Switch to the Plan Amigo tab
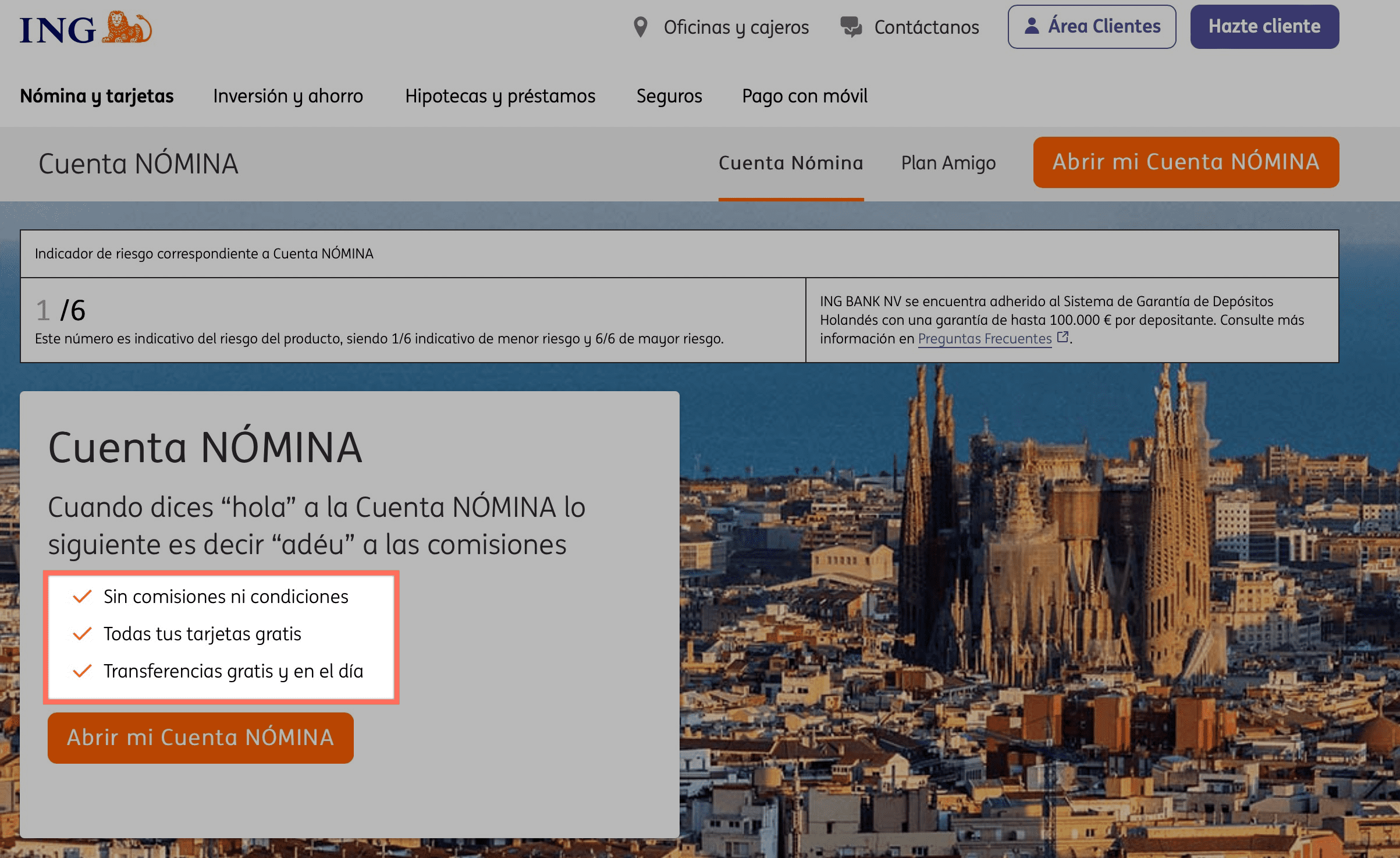1400x858 pixels. pyautogui.click(x=948, y=163)
